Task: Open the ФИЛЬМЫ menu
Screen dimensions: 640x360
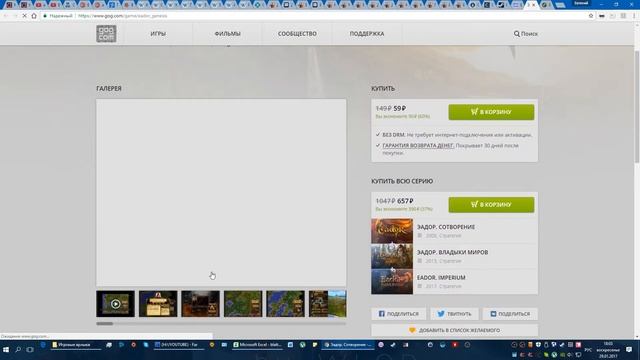Action: tap(227, 34)
